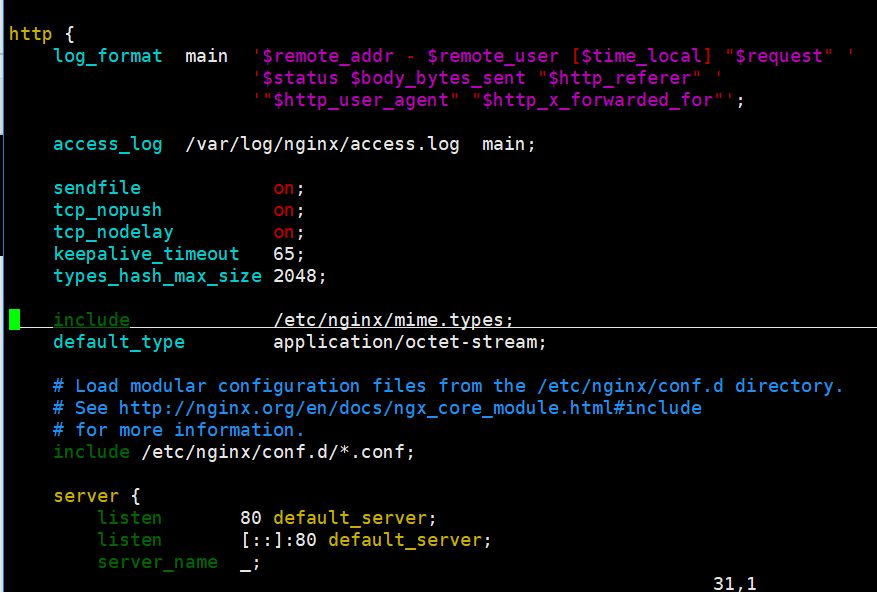Click the application/octet-stream value
Screen dimensions: 877x592
408,342
